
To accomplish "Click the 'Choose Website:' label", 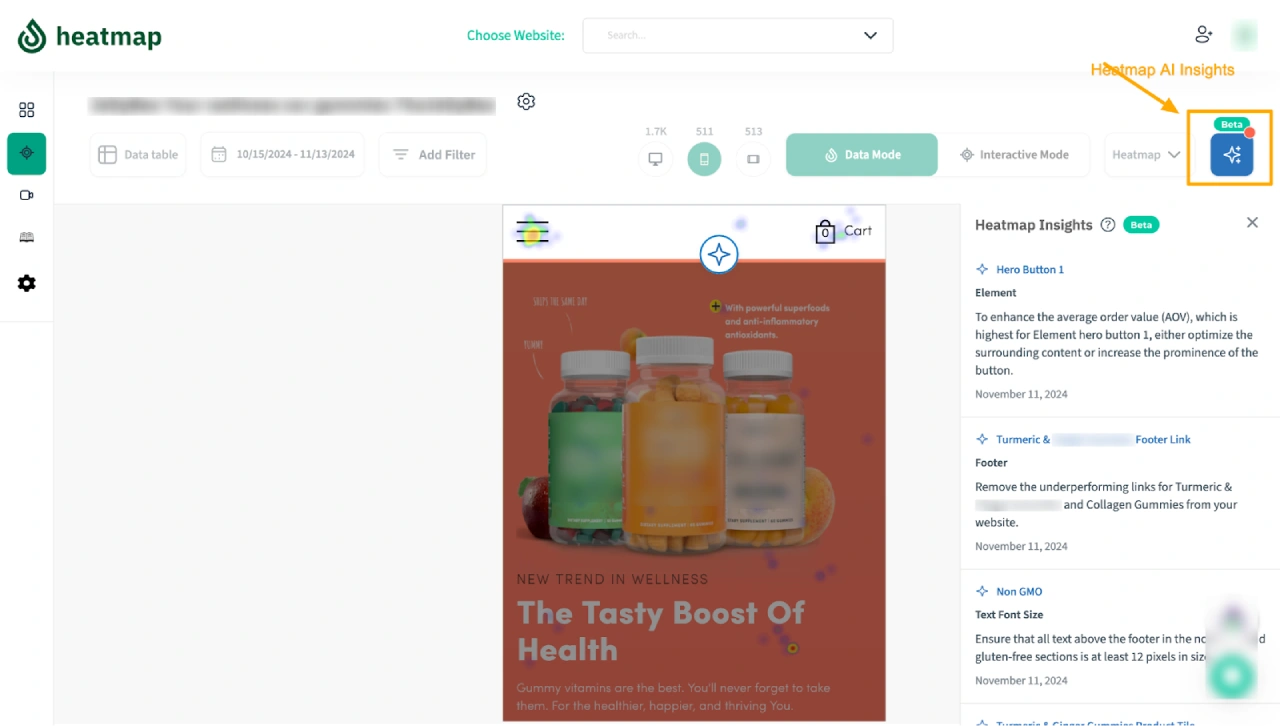I will pyautogui.click(x=515, y=35).
